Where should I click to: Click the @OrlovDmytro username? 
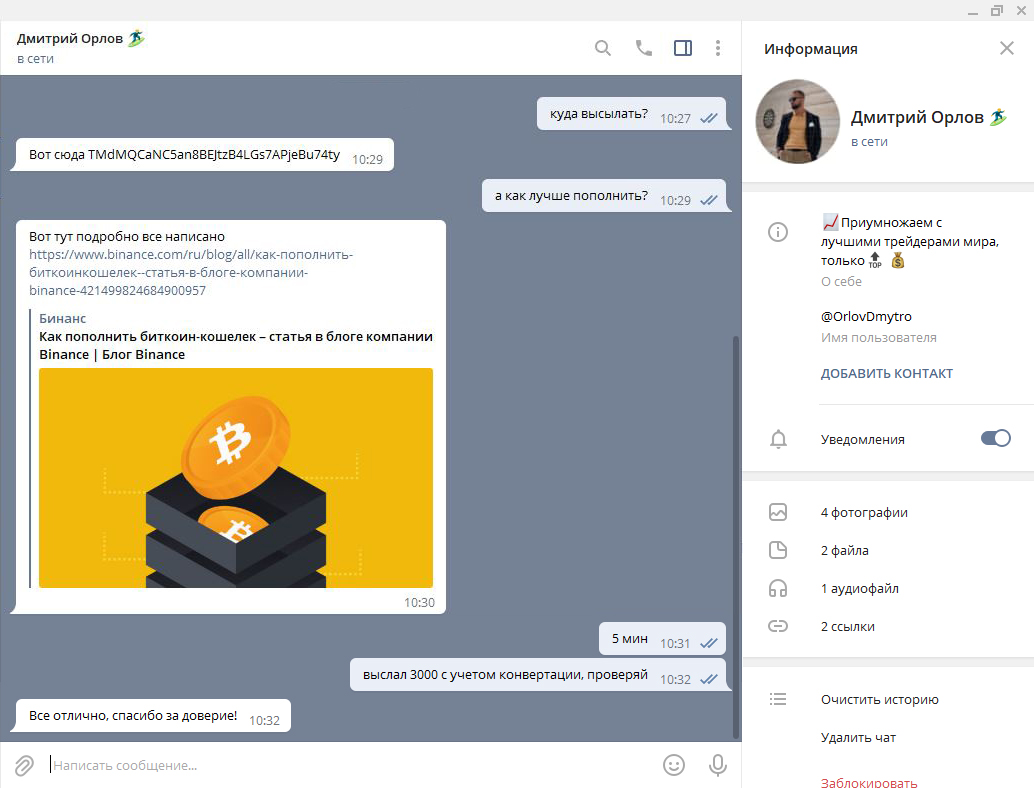click(866, 317)
